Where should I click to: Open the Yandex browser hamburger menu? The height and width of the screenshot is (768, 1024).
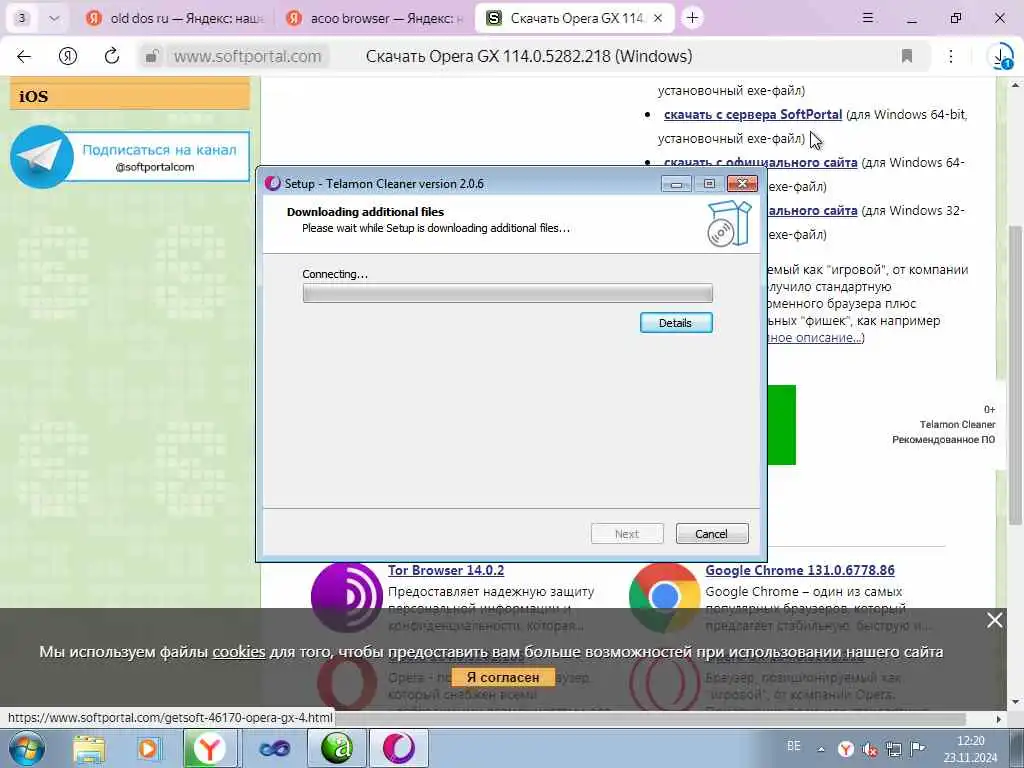point(868,18)
